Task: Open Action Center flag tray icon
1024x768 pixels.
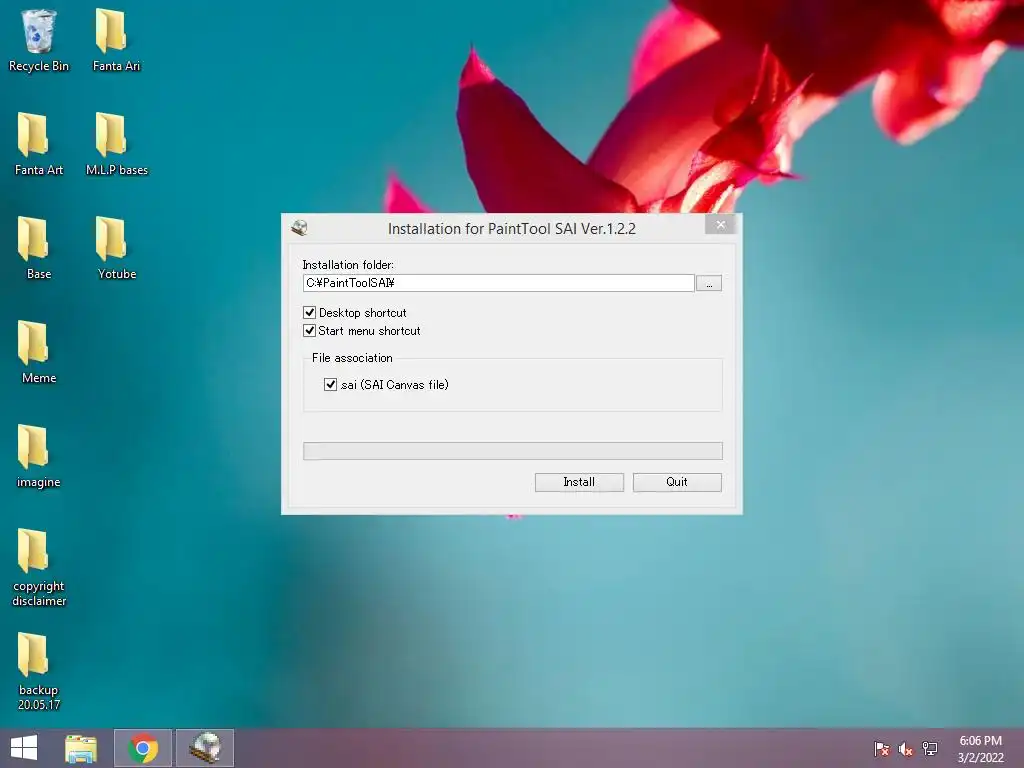Action: point(881,749)
